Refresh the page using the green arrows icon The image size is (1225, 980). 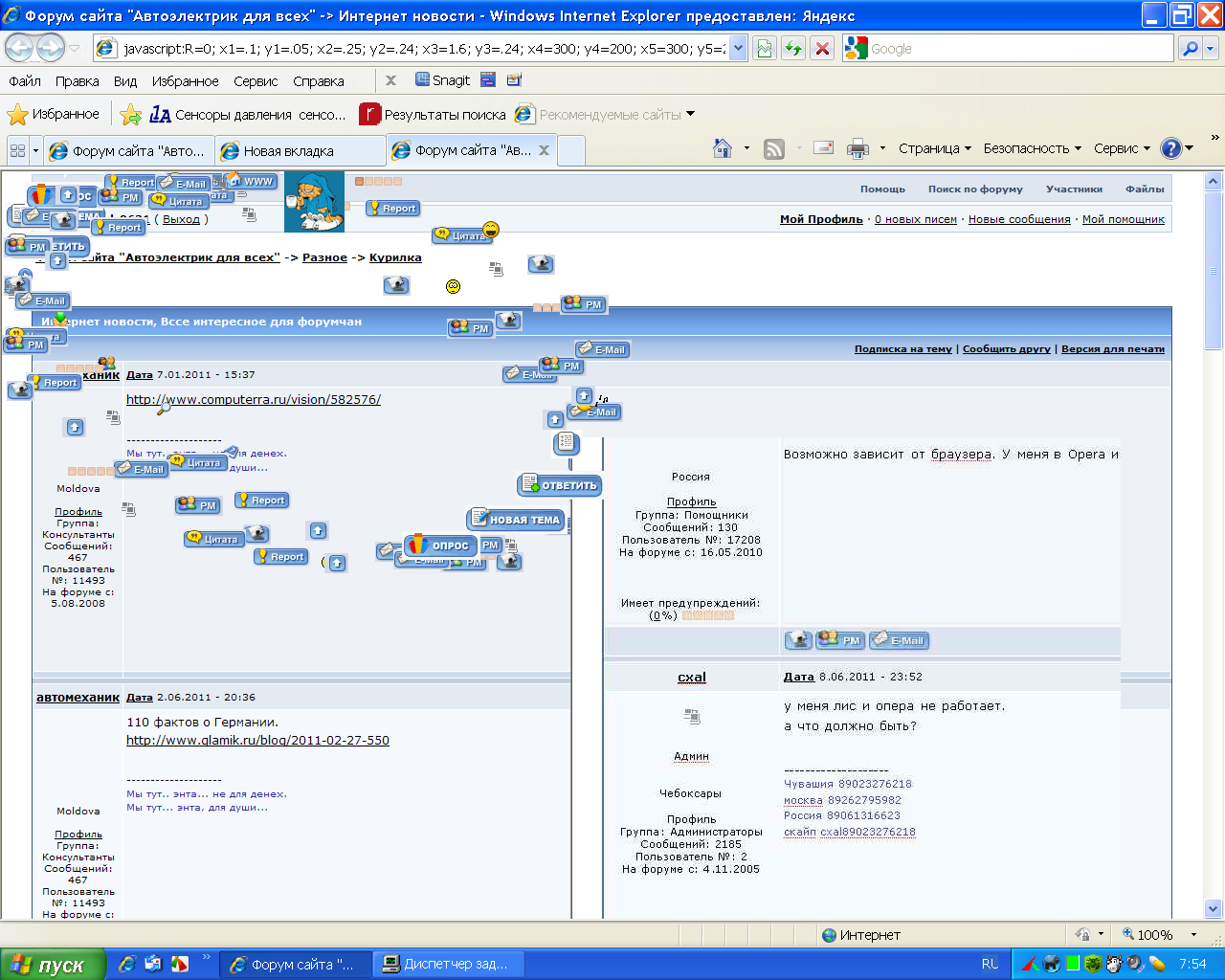point(793,48)
